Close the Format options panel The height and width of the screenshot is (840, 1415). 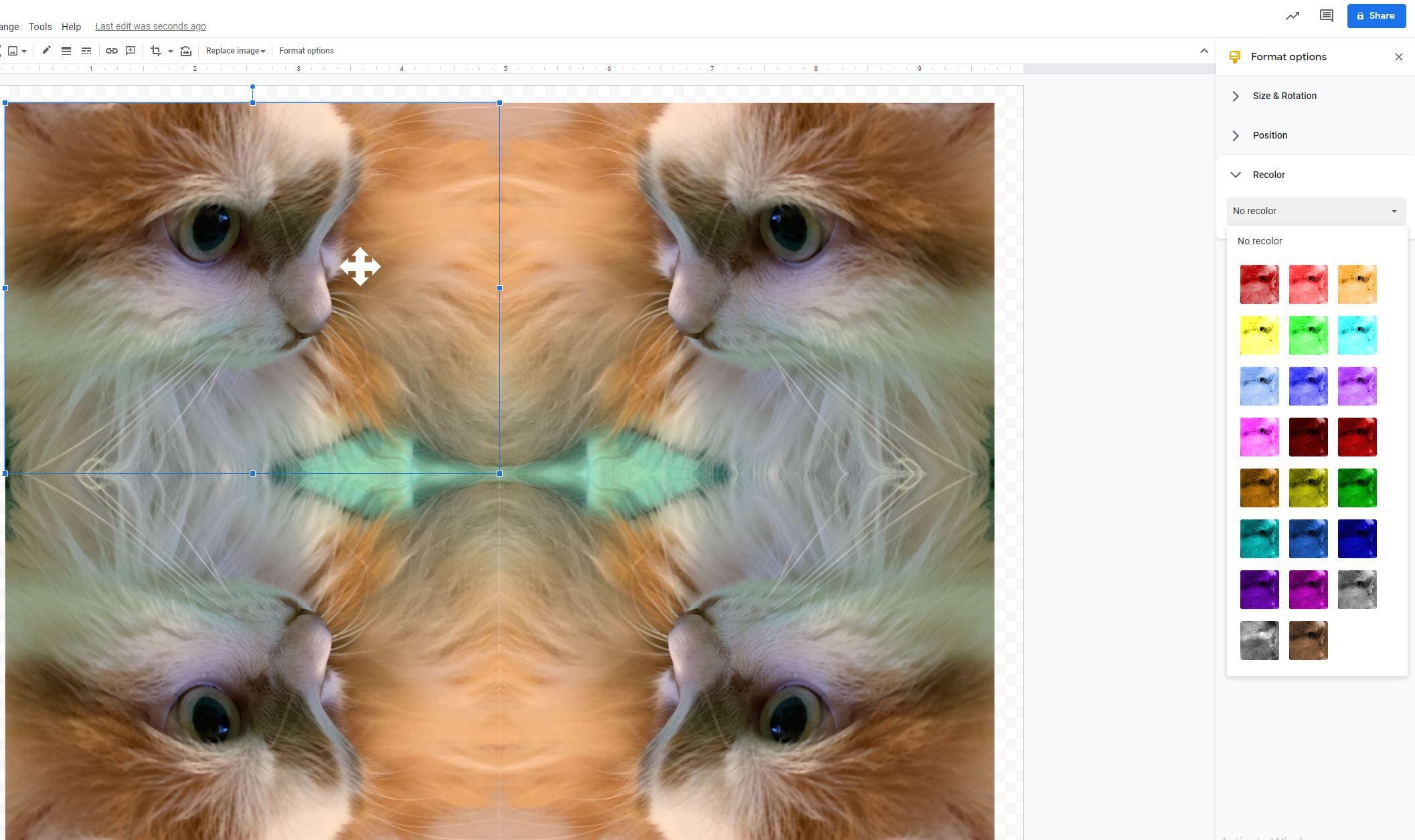(x=1398, y=57)
